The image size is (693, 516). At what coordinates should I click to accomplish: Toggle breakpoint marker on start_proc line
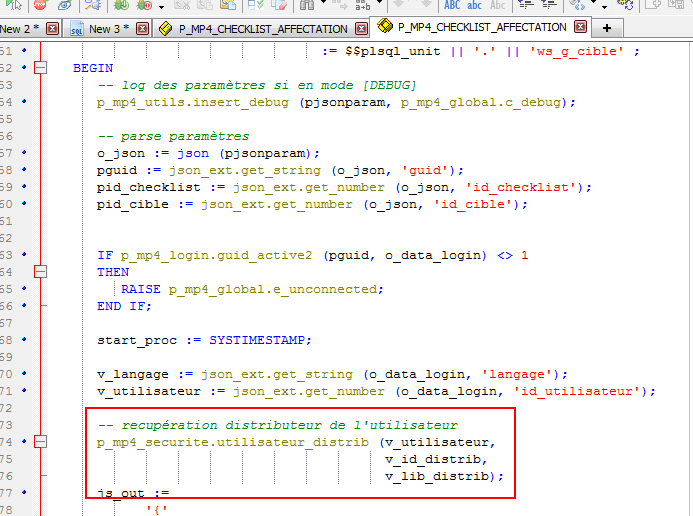click(23, 340)
